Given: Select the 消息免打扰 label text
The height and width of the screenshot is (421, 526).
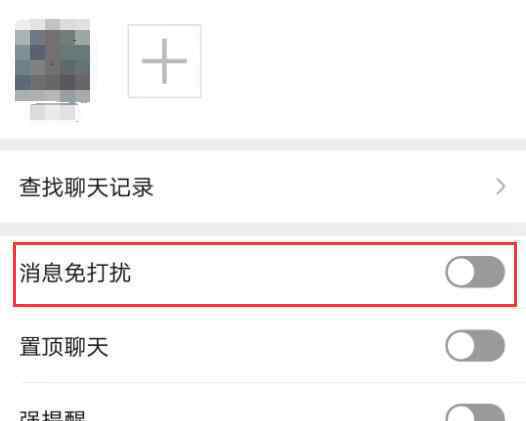Looking at the screenshot, I should pos(75,272).
